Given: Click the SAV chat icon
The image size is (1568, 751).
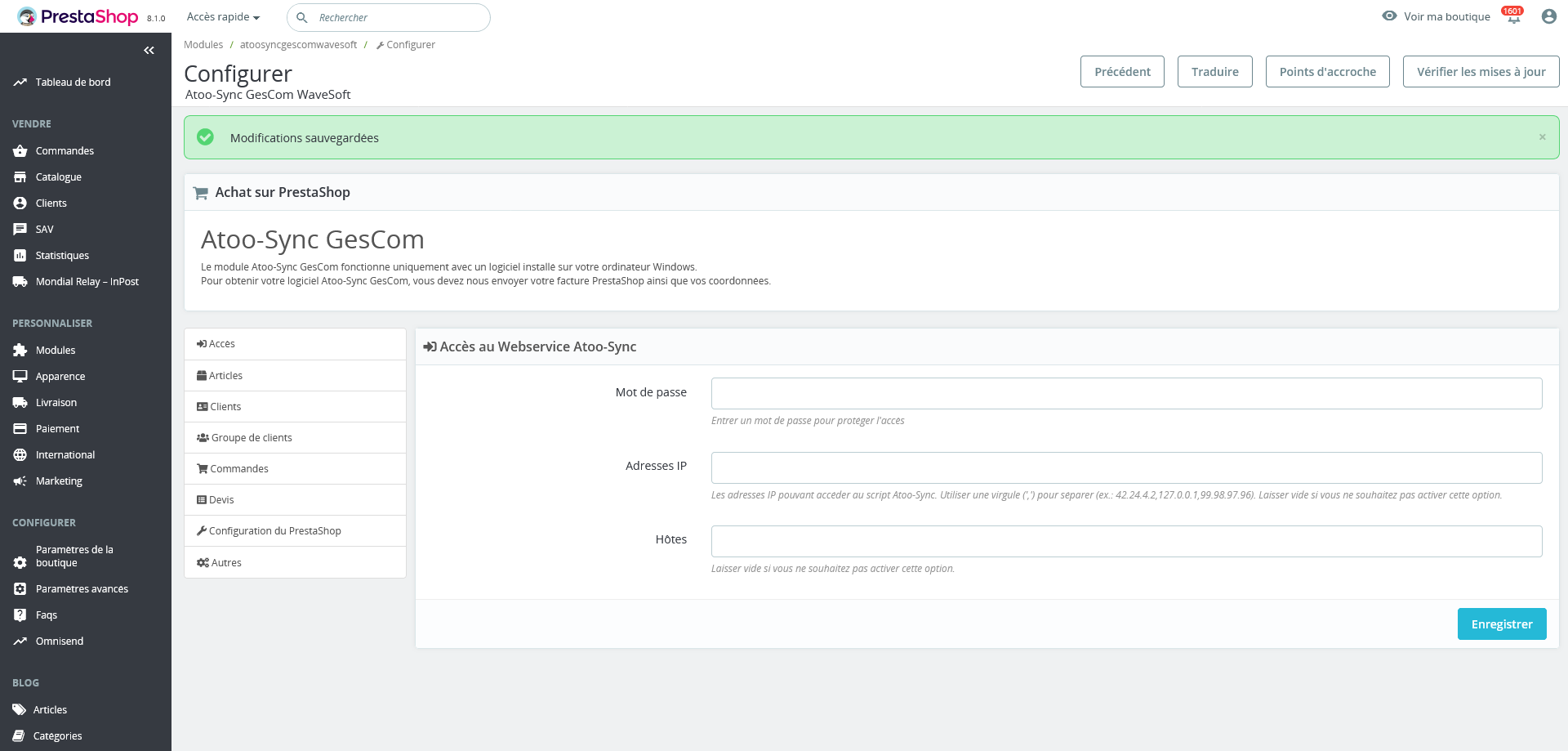Looking at the screenshot, I should pyautogui.click(x=20, y=230).
